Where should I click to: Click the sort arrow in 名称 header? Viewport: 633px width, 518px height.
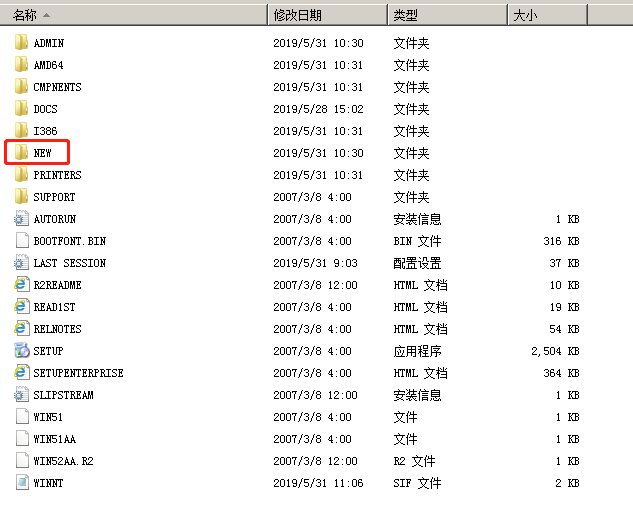coord(47,15)
